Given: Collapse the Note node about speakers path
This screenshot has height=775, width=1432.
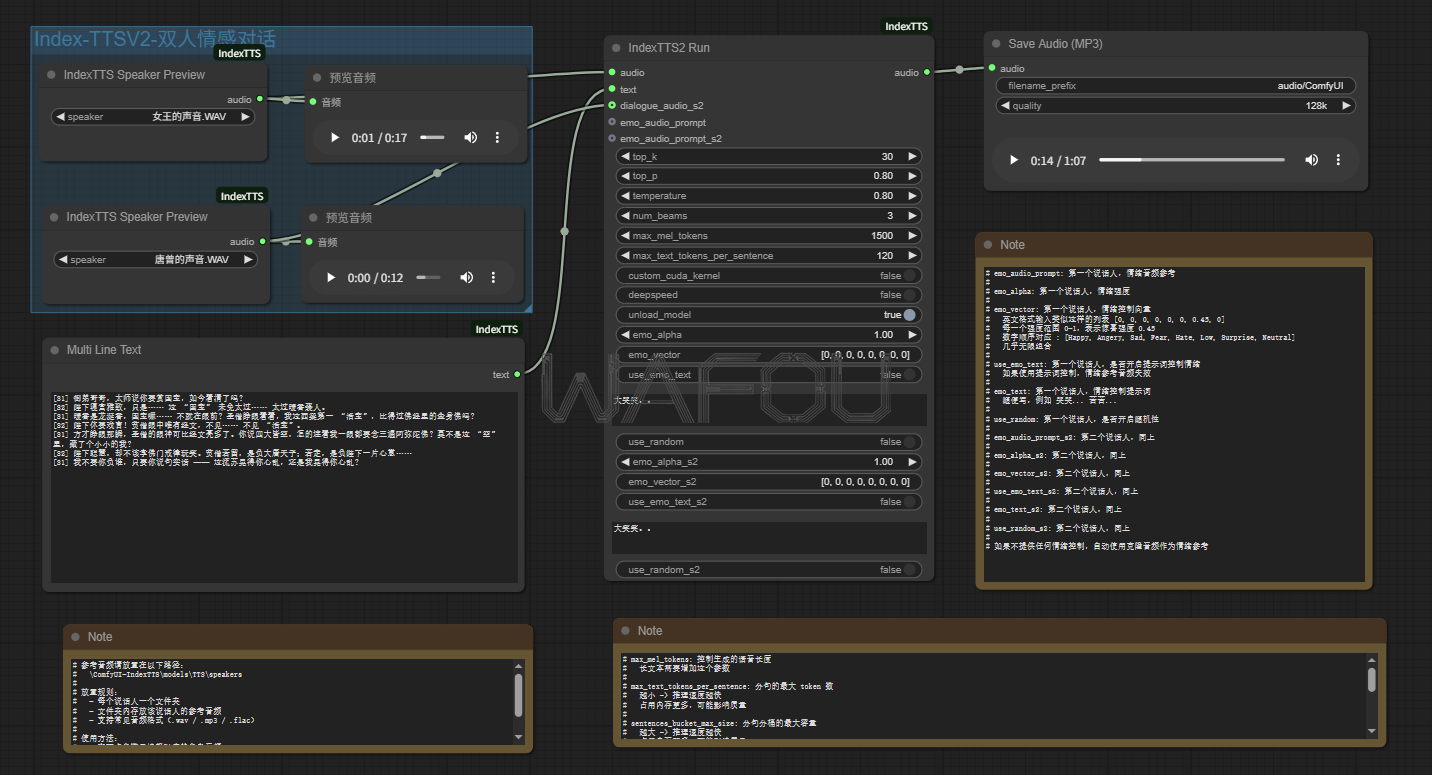Looking at the screenshot, I should (x=74, y=637).
